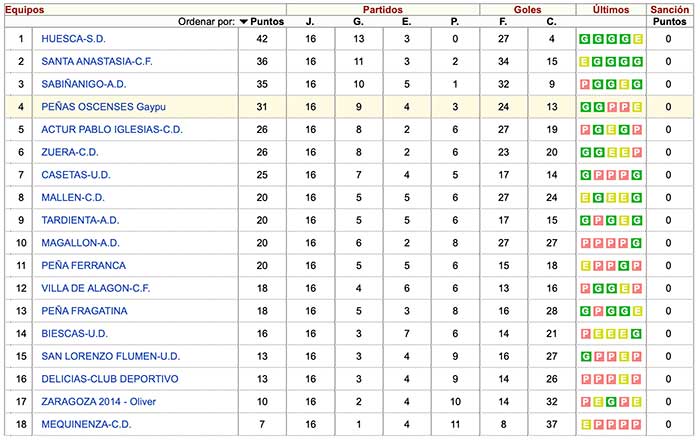
Task: Go to TARDIENTA-A.D. team page
Action: tap(81, 220)
